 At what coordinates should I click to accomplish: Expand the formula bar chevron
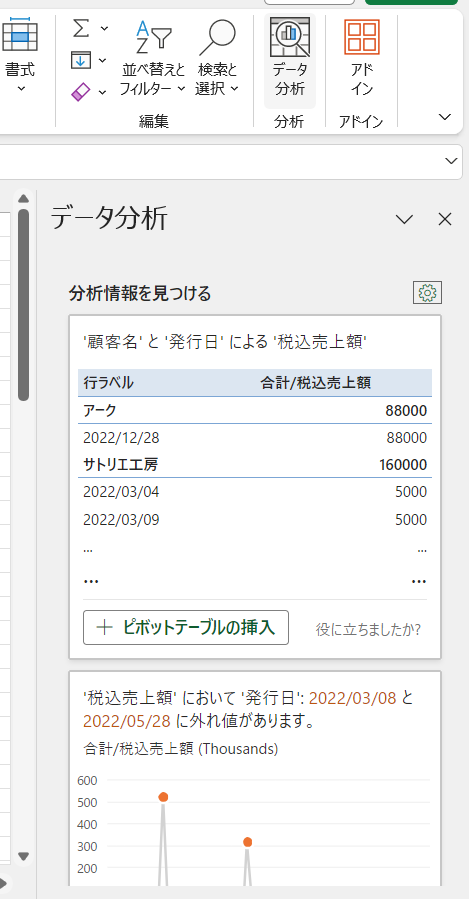click(x=452, y=161)
